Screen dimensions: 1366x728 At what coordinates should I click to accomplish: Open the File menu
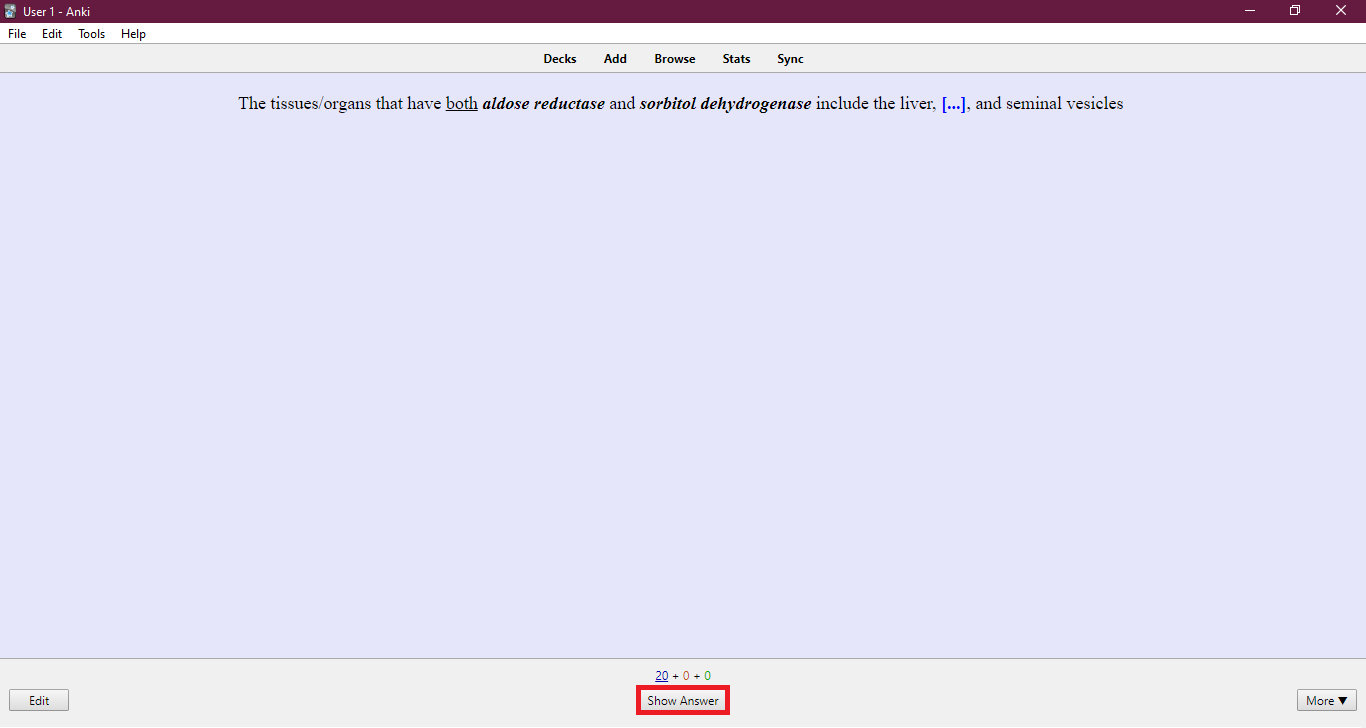(17, 34)
